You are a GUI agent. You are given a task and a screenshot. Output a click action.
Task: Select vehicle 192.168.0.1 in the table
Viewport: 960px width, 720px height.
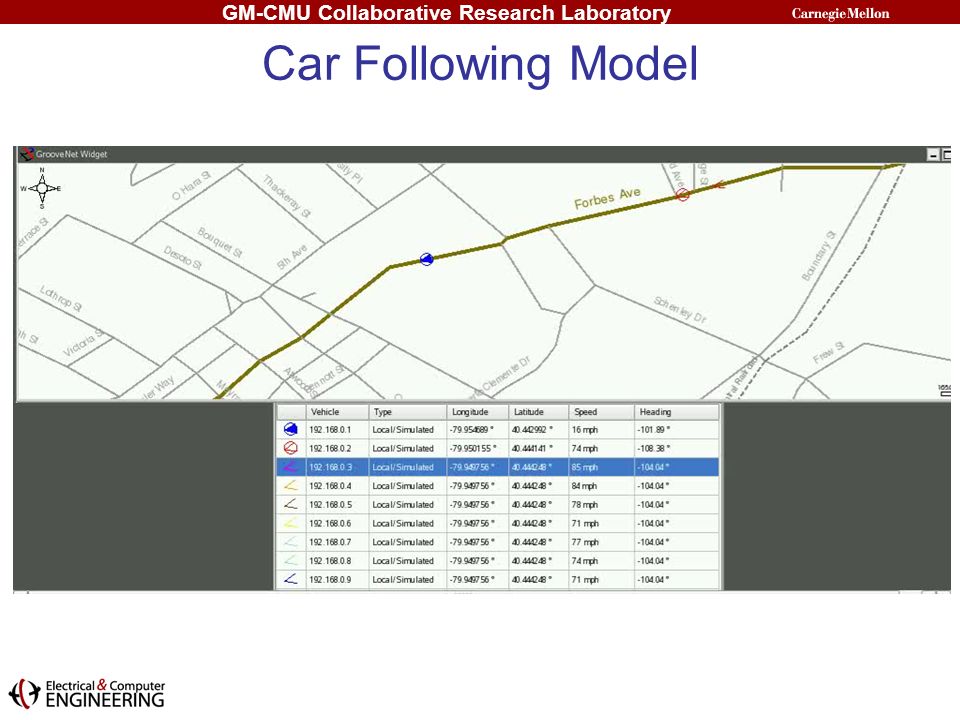(x=498, y=429)
